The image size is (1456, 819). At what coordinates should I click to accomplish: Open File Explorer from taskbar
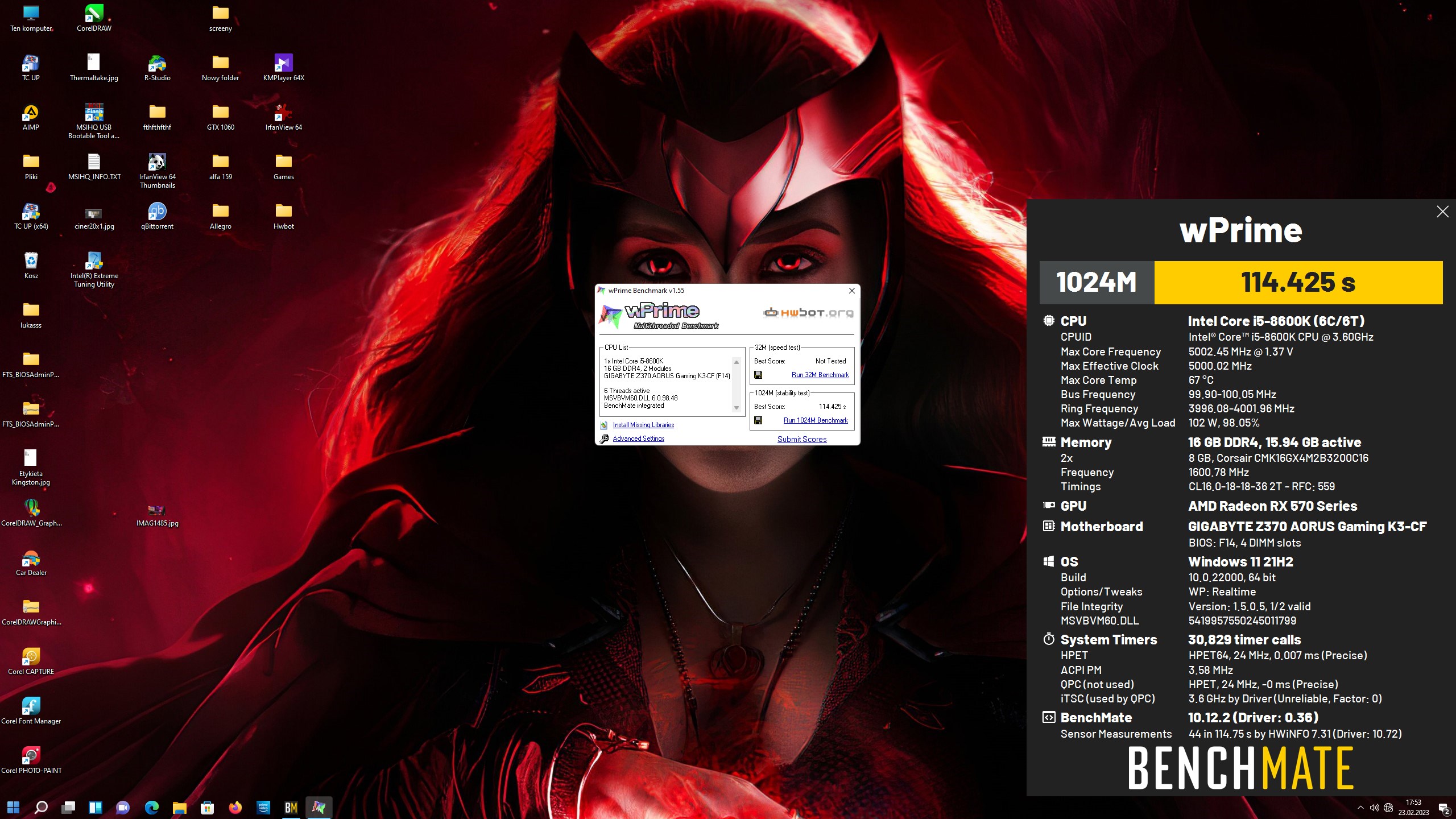[x=179, y=807]
